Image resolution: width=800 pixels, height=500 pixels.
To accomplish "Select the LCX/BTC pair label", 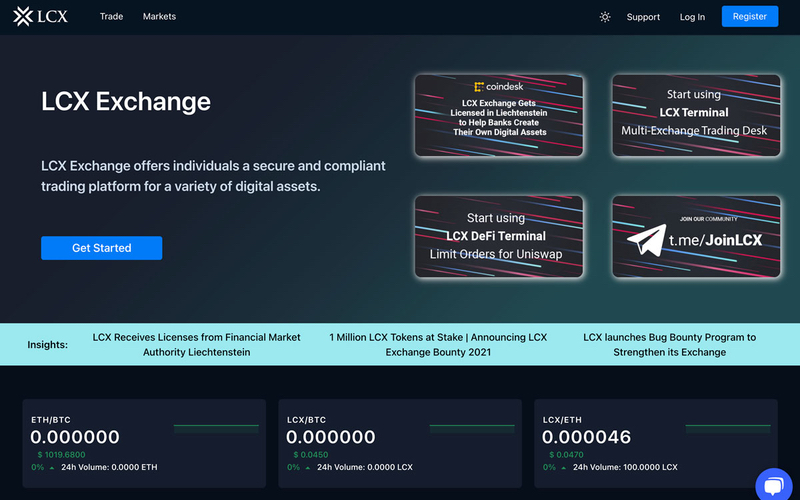I will 306,420.
